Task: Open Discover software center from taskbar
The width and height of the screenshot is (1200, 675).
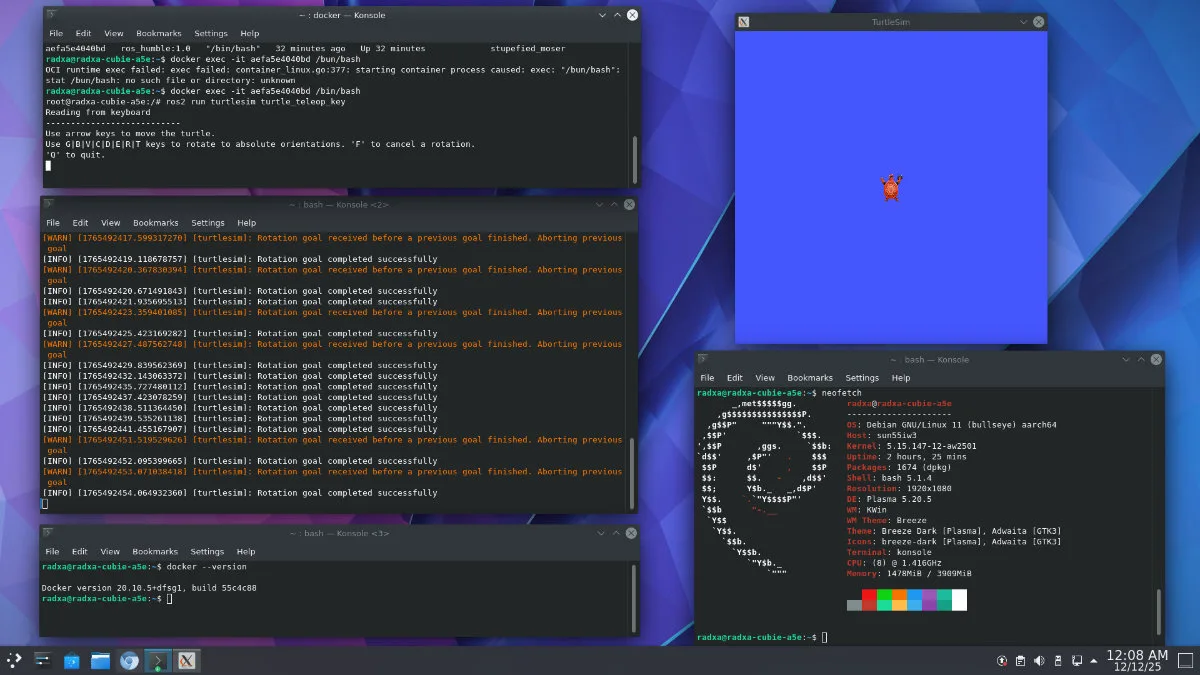Action: 72,660
